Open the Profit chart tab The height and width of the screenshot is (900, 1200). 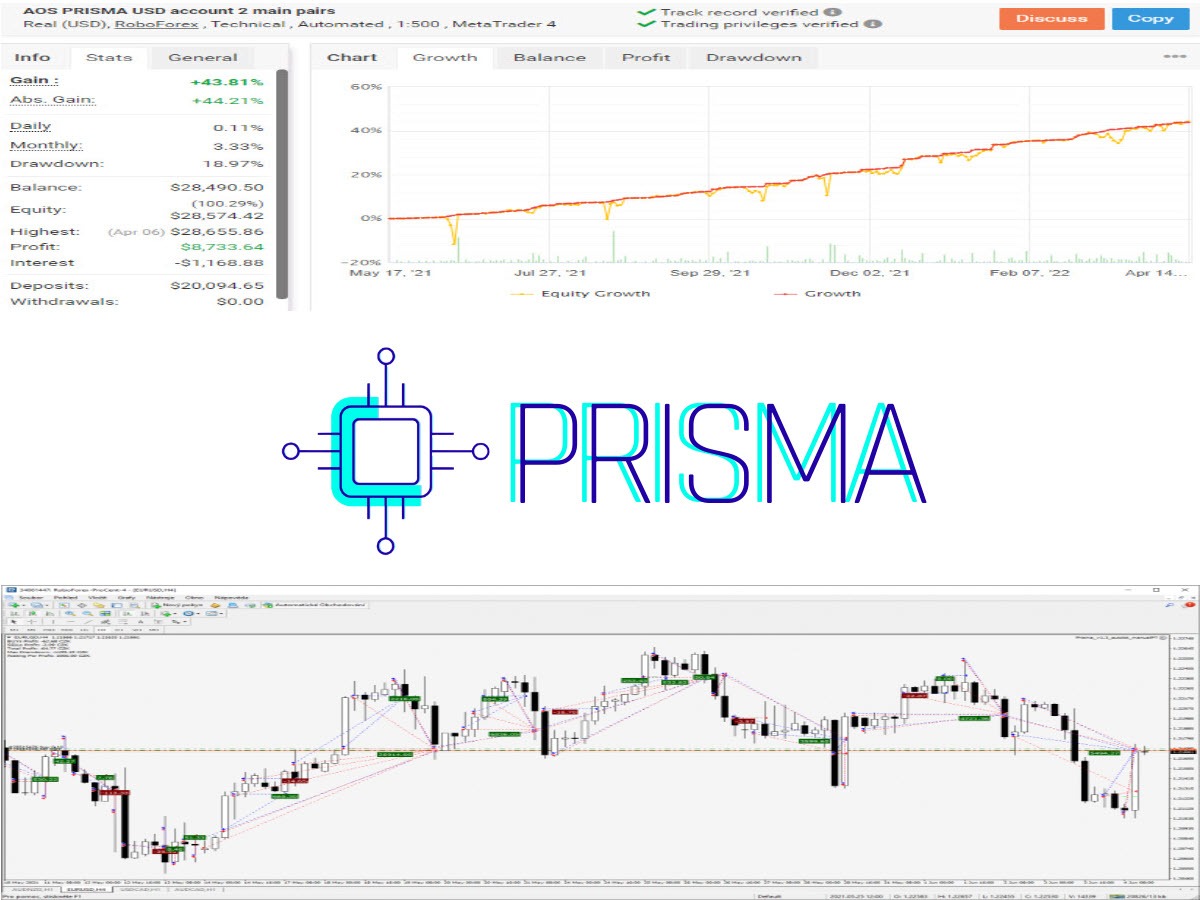(x=646, y=57)
